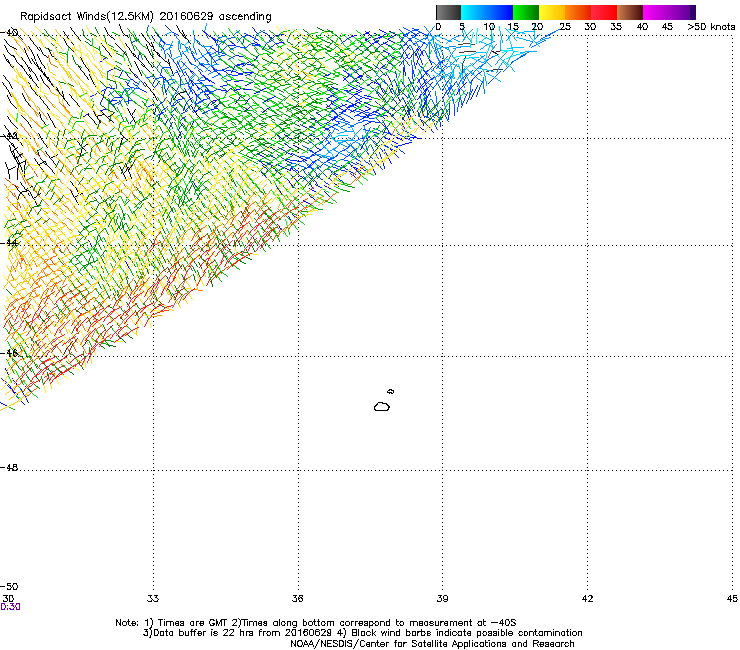Pick the magenta-purple 40-50 knots legend color
The height and width of the screenshot is (650, 740).
(669, 12)
